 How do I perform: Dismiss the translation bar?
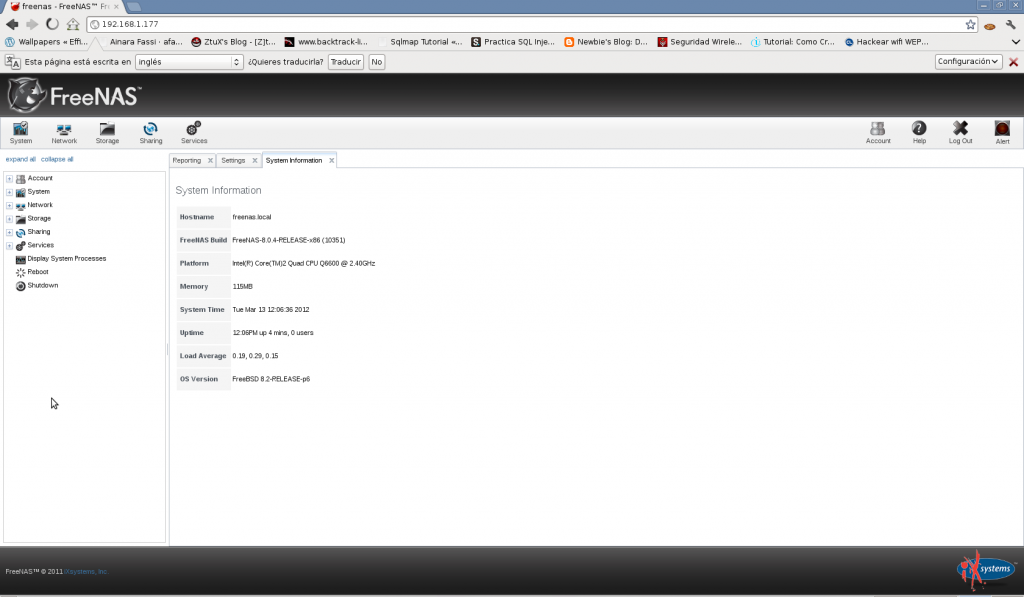click(1014, 62)
